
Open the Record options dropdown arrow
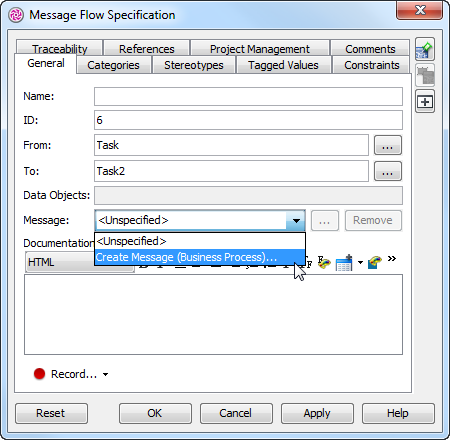(x=105, y=374)
